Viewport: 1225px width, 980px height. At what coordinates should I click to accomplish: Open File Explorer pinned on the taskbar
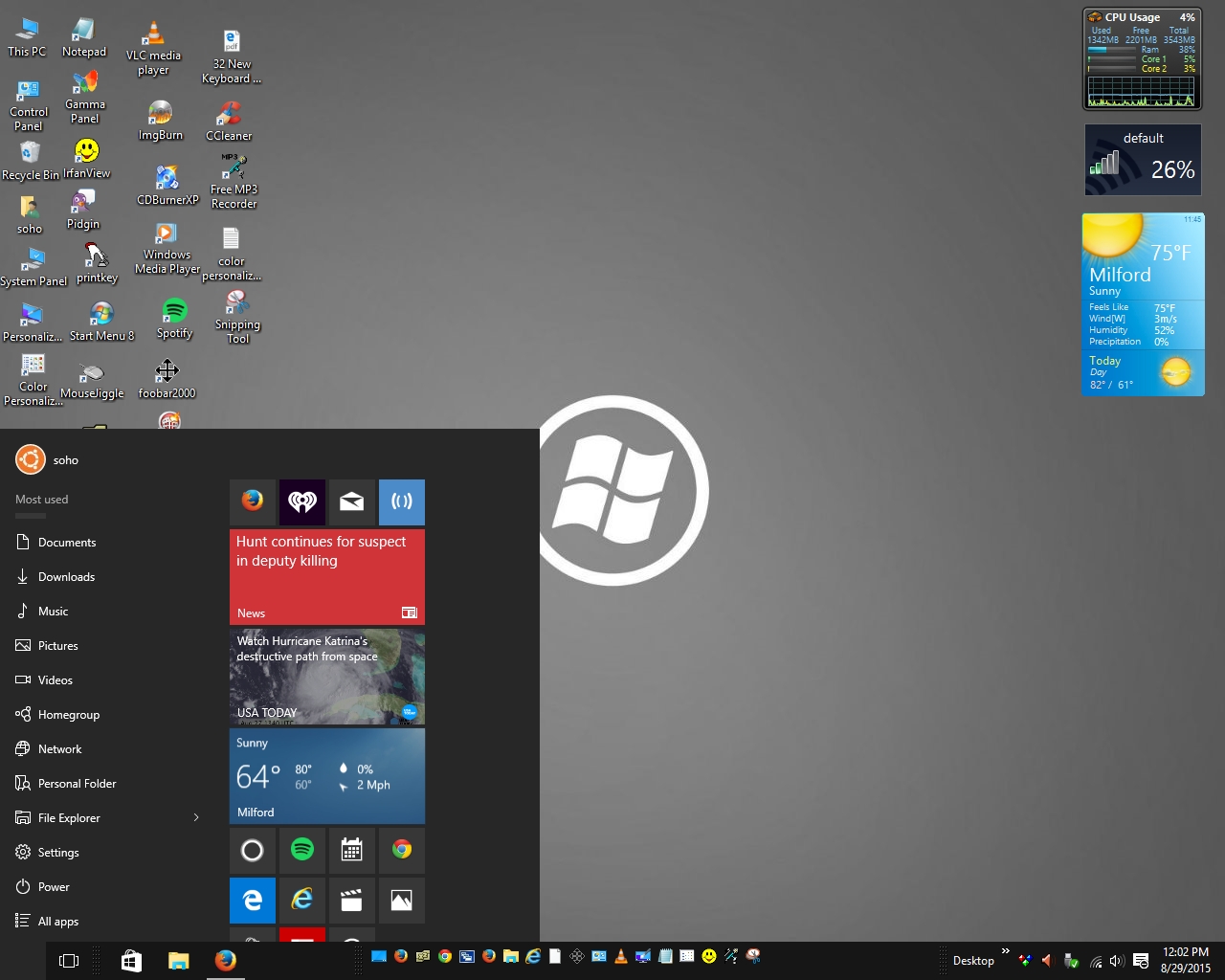pyautogui.click(x=178, y=961)
